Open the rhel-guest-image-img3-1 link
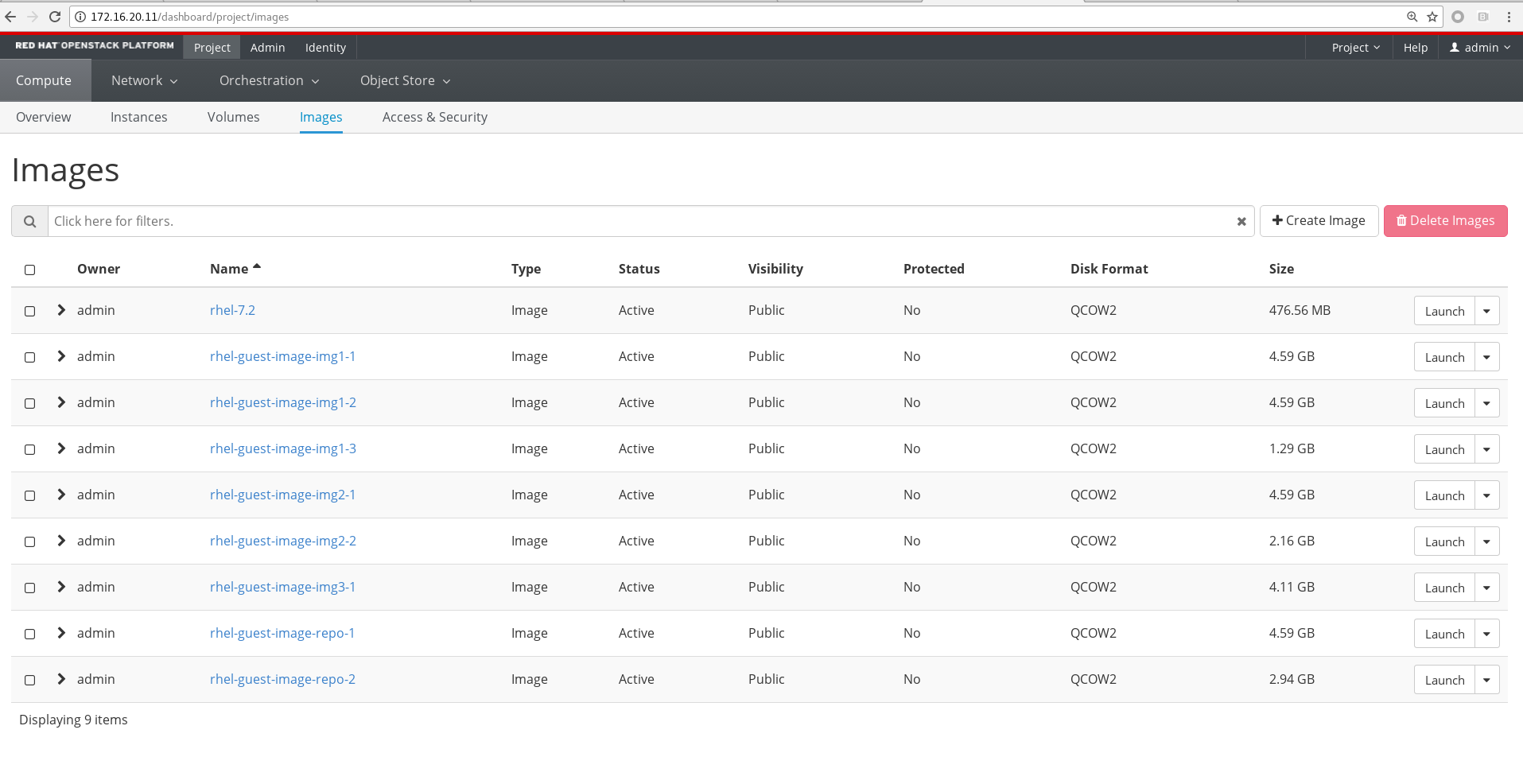 pyautogui.click(x=282, y=587)
